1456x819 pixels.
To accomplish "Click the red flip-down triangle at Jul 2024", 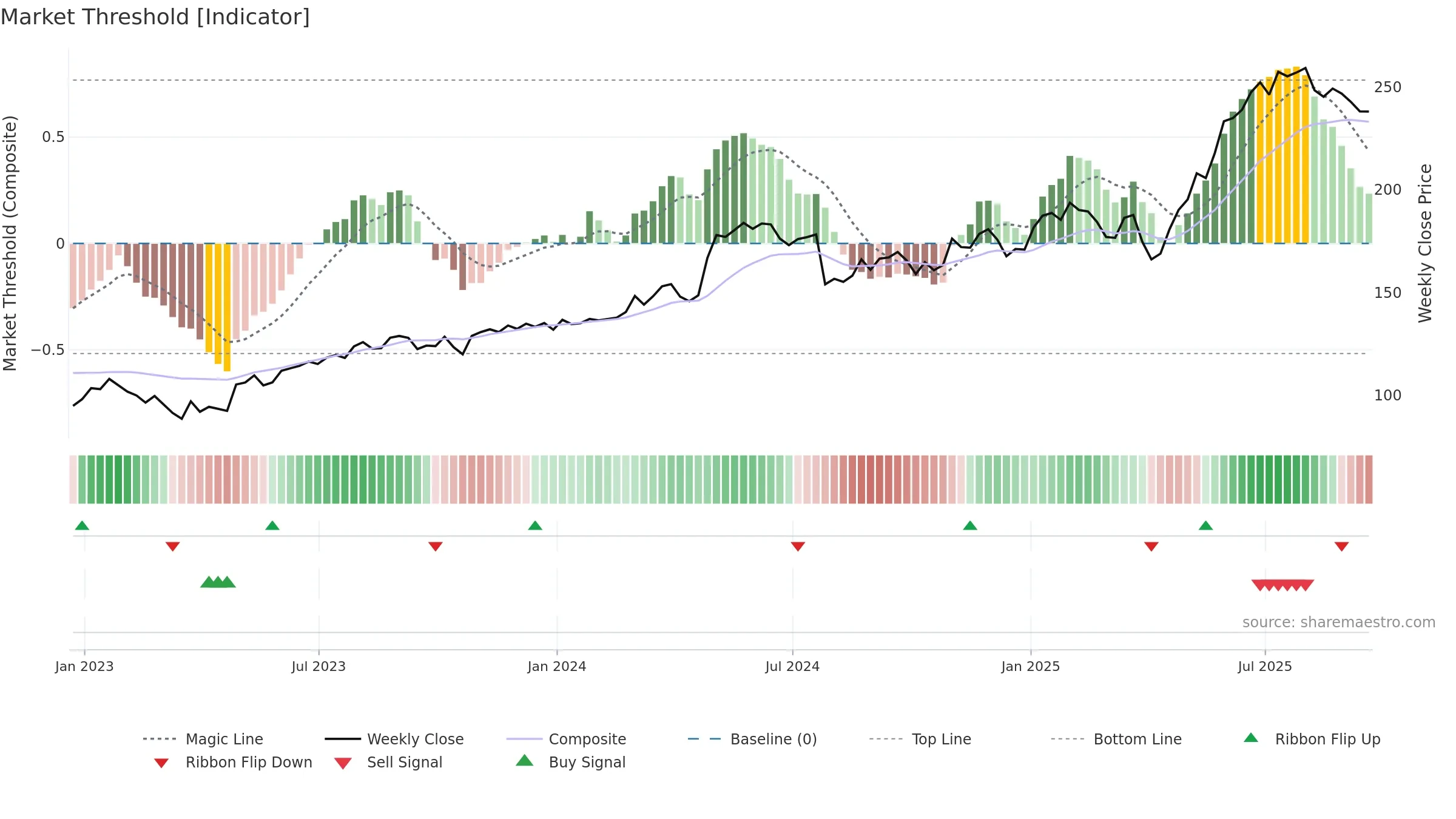I will pyautogui.click(x=798, y=547).
